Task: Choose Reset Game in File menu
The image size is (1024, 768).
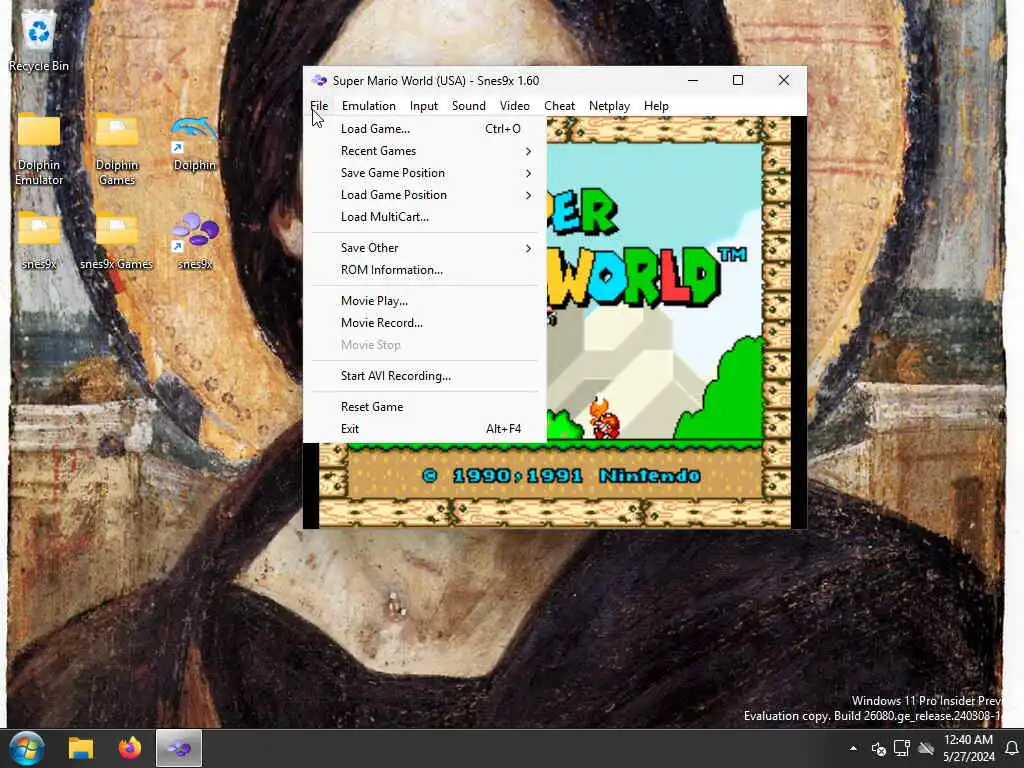Action: (x=424, y=407)
